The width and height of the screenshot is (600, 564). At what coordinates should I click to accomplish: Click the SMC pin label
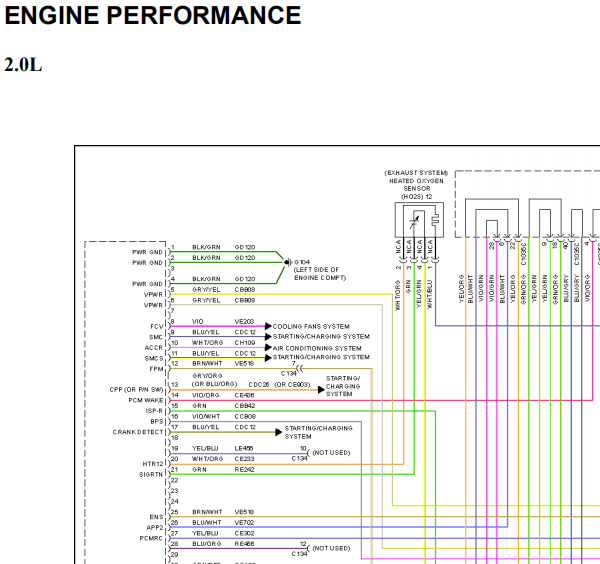(156, 337)
